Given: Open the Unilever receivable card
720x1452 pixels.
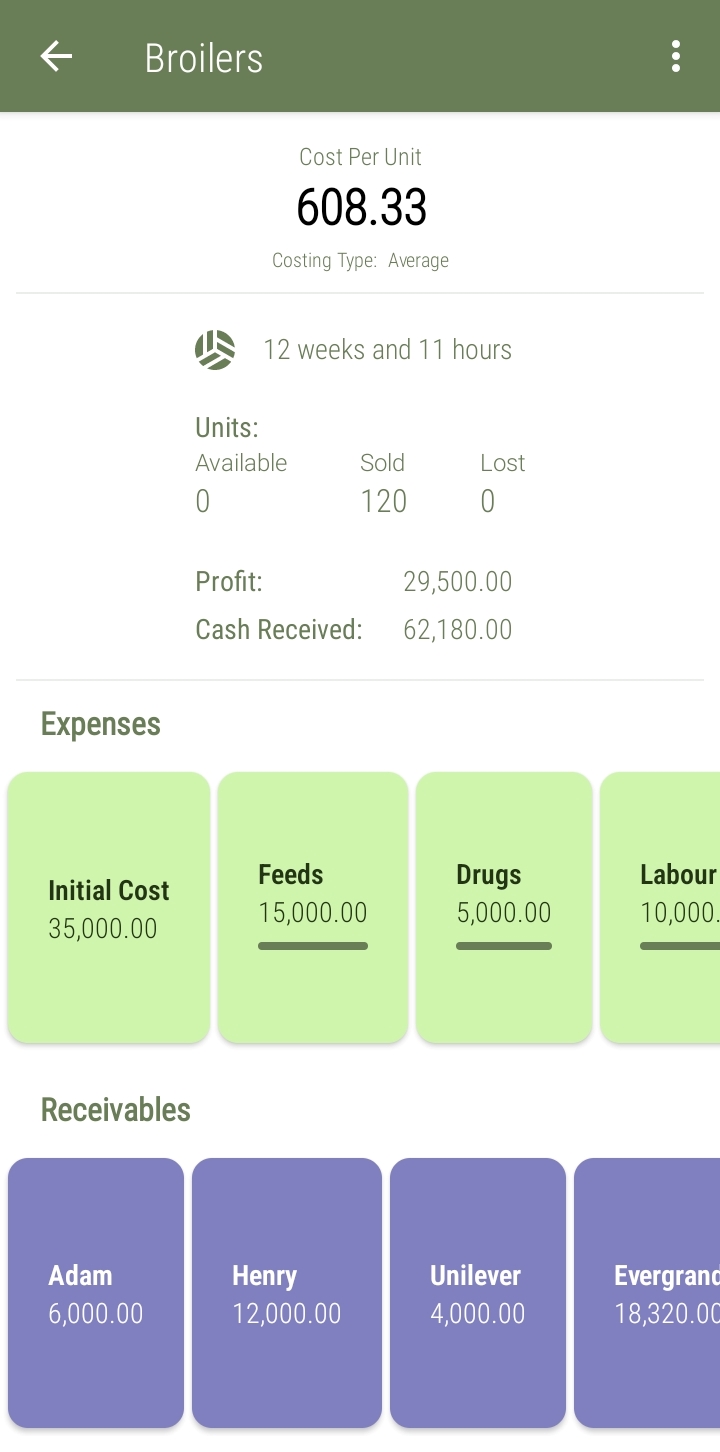Looking at the screenshot, I should [478, 1293].
